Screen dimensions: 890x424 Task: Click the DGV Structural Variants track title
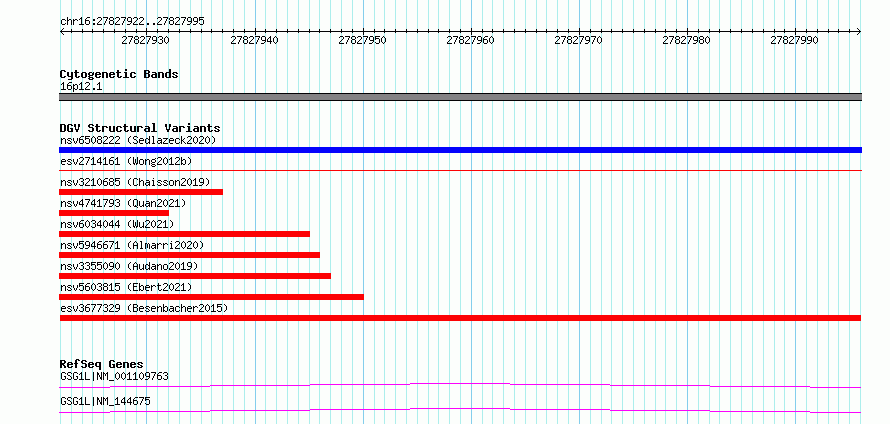[140, 128]
